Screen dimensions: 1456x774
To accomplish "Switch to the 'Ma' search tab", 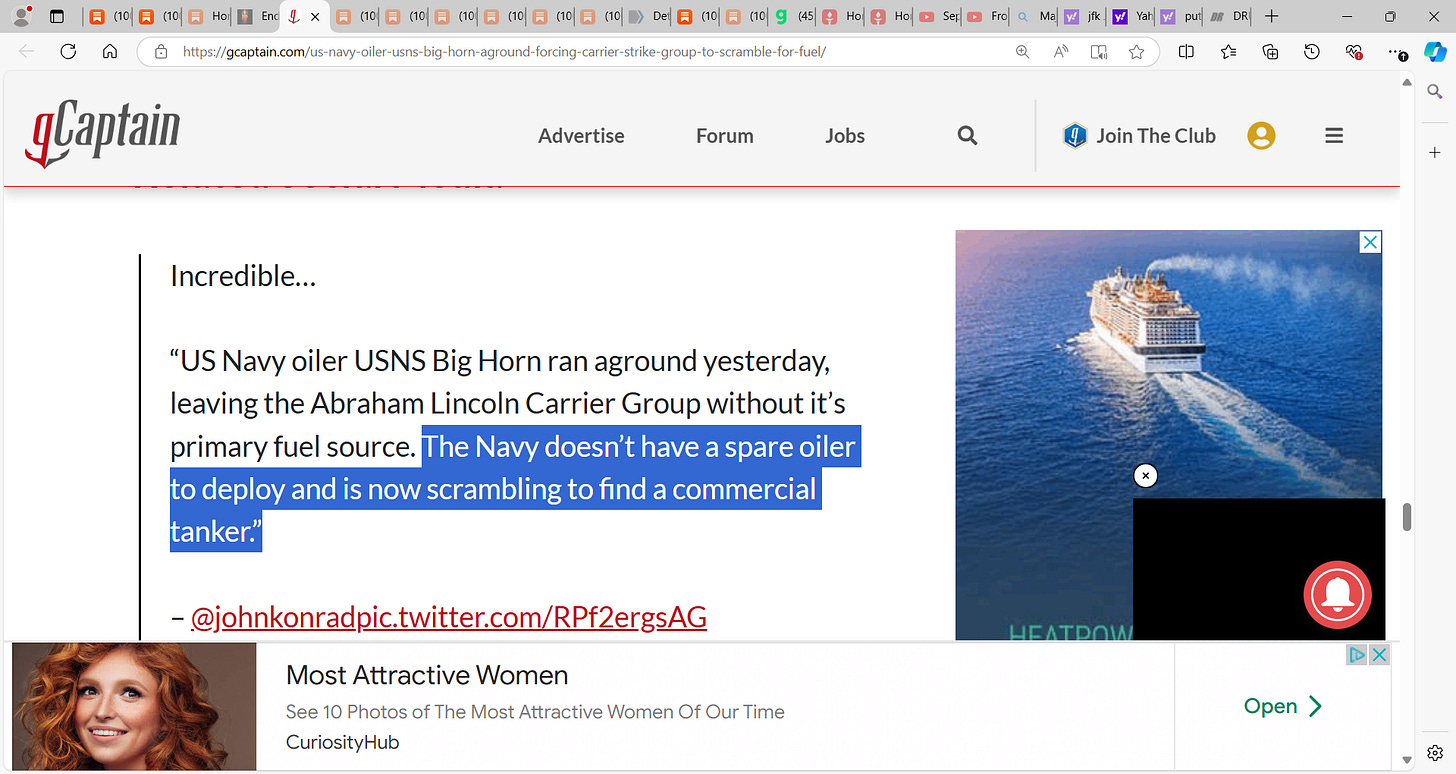I will click(1034, 17).
